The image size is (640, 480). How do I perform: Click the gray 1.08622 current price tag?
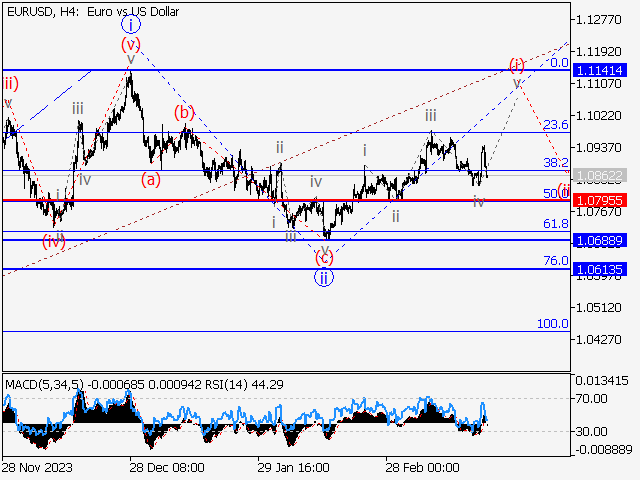tap(600, 176)
